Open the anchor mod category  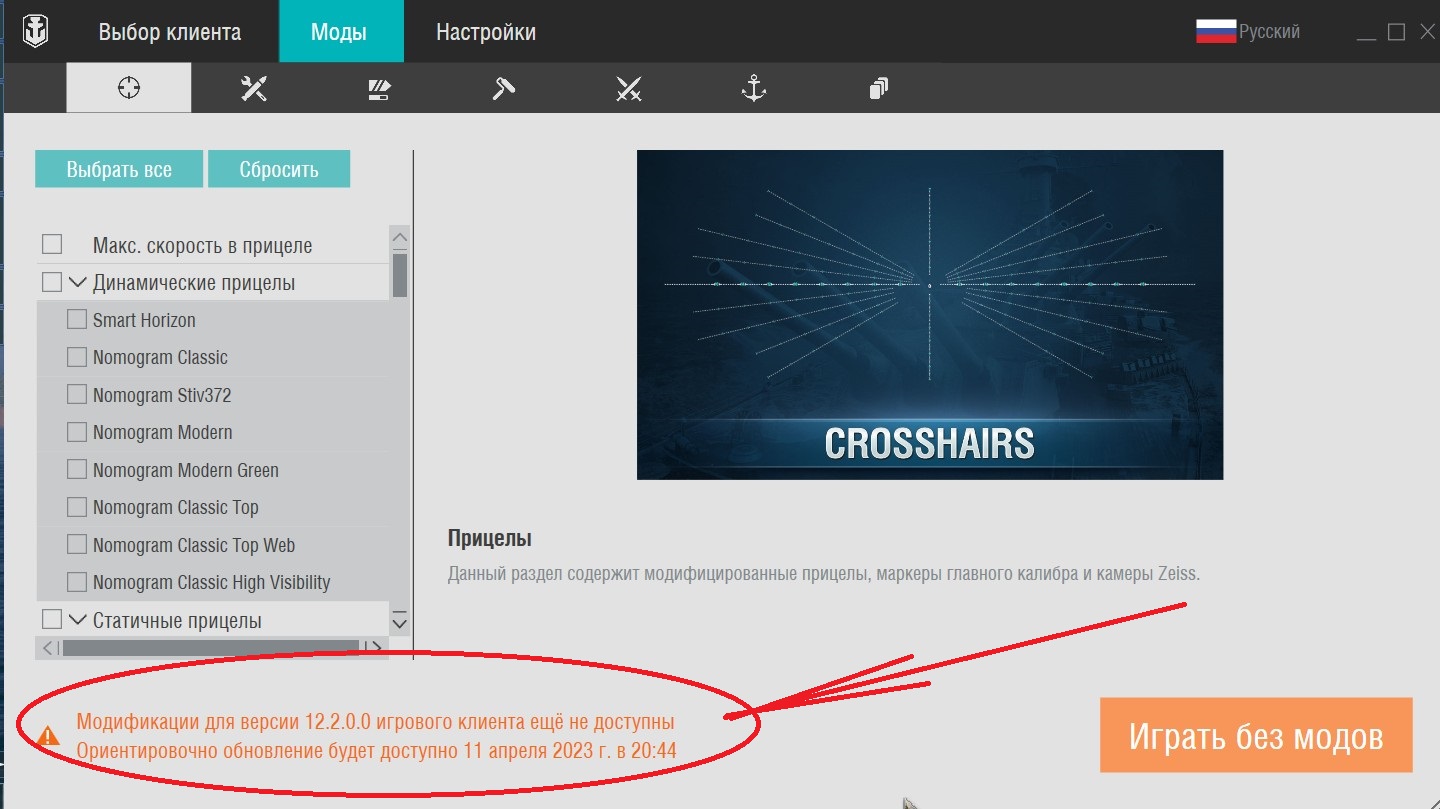pos(753,88)
